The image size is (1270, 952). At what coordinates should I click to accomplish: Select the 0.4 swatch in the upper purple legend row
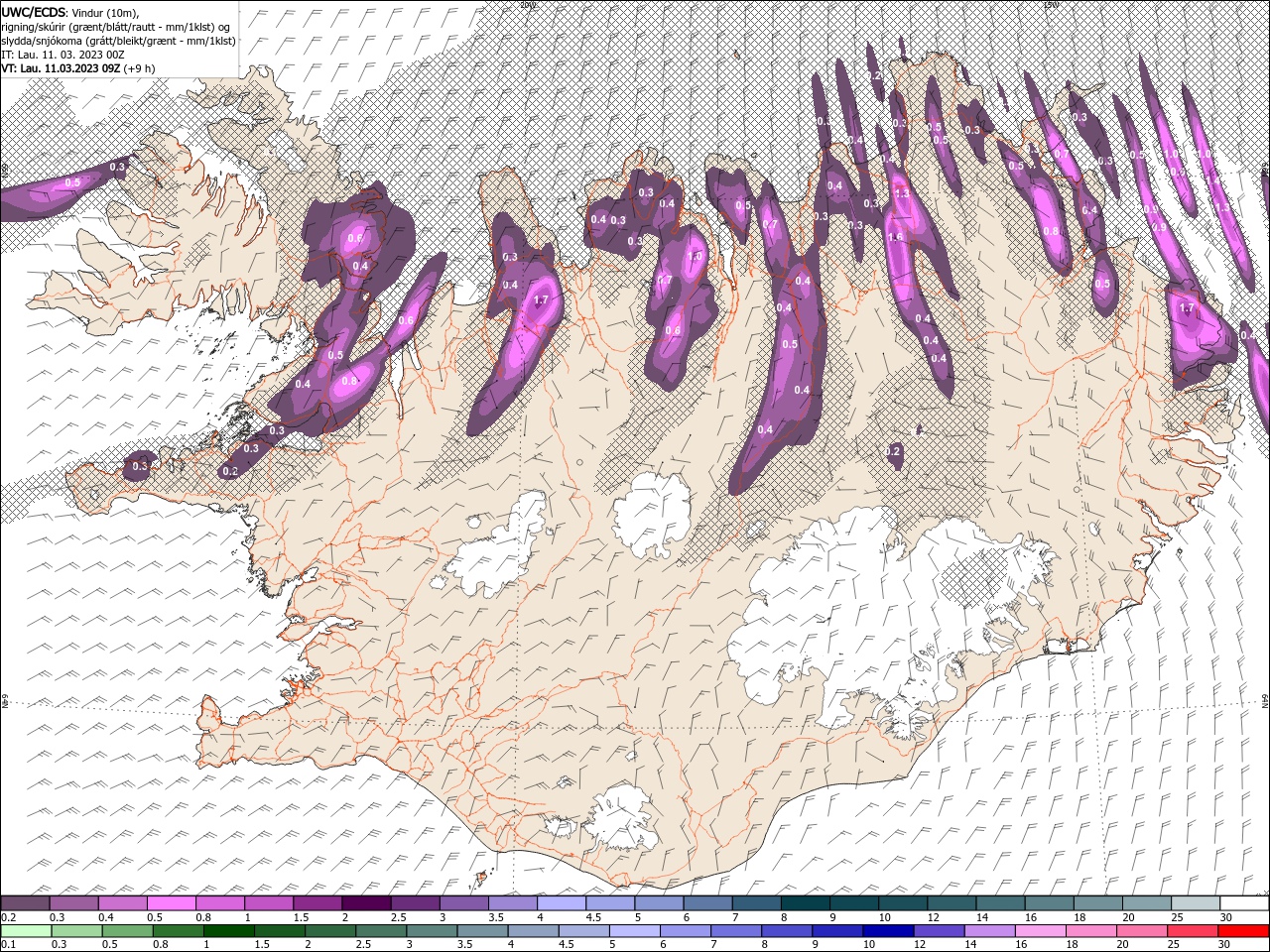click(122, 902)
